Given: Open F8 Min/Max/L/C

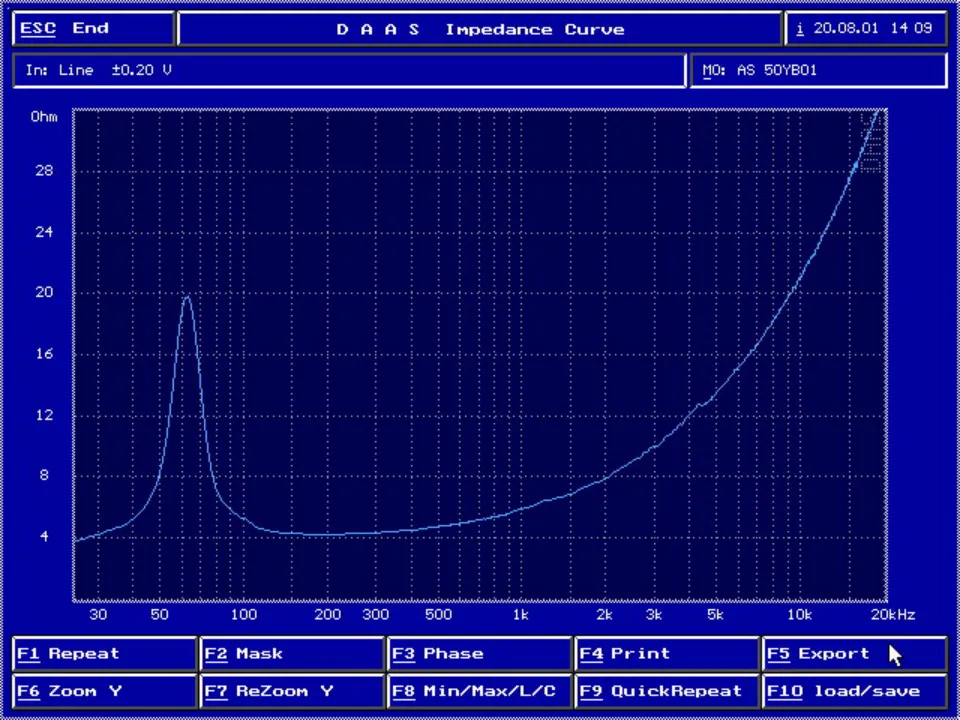Looking at the screenshot, I should pos(479,691).
